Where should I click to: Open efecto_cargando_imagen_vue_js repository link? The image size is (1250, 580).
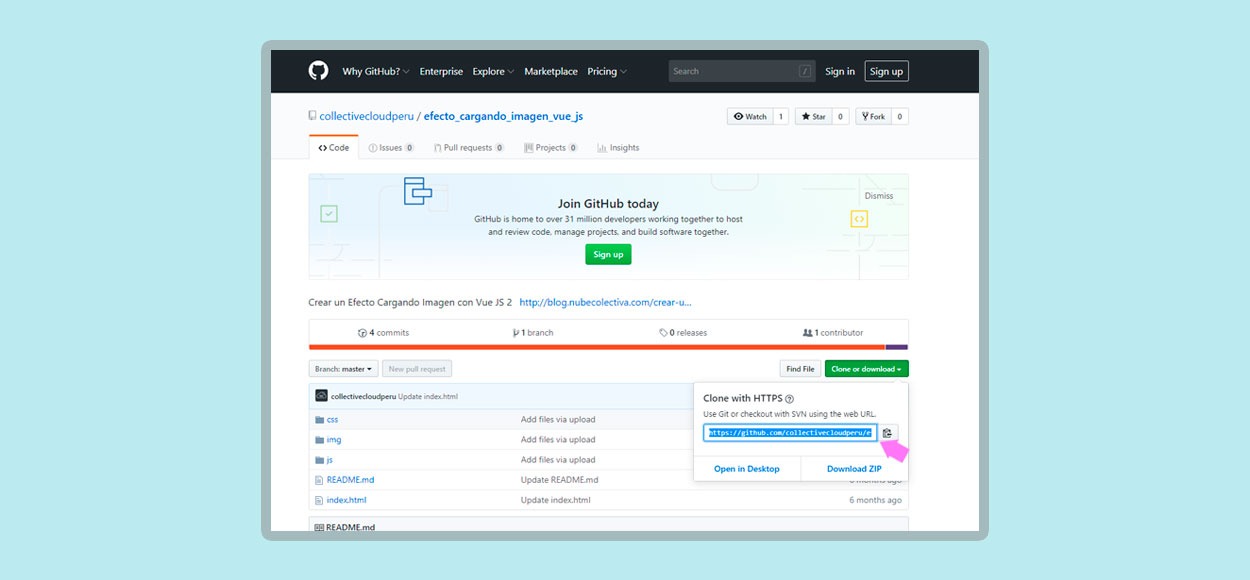503,116
